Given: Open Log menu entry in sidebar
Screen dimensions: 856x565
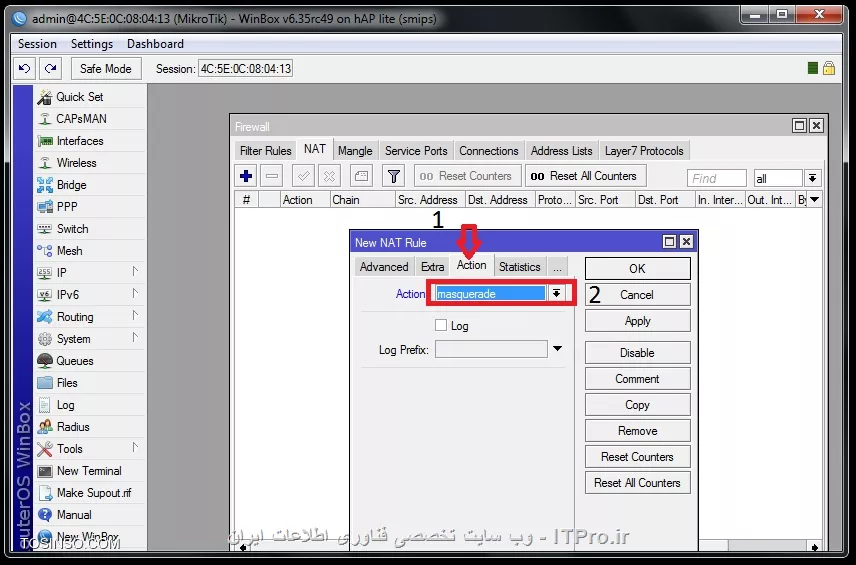Looking at the screenshot, I should click(65, 405).
